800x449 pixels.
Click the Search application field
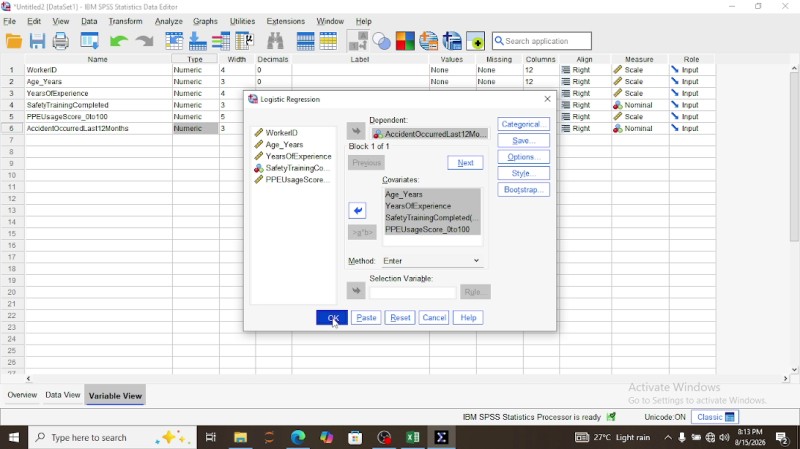(x=542, y=41)
